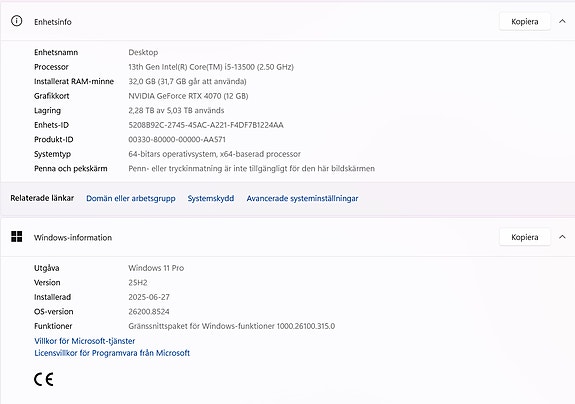The image size is (575, 404).
Task: Click the Lagring label
Action: 47,110
